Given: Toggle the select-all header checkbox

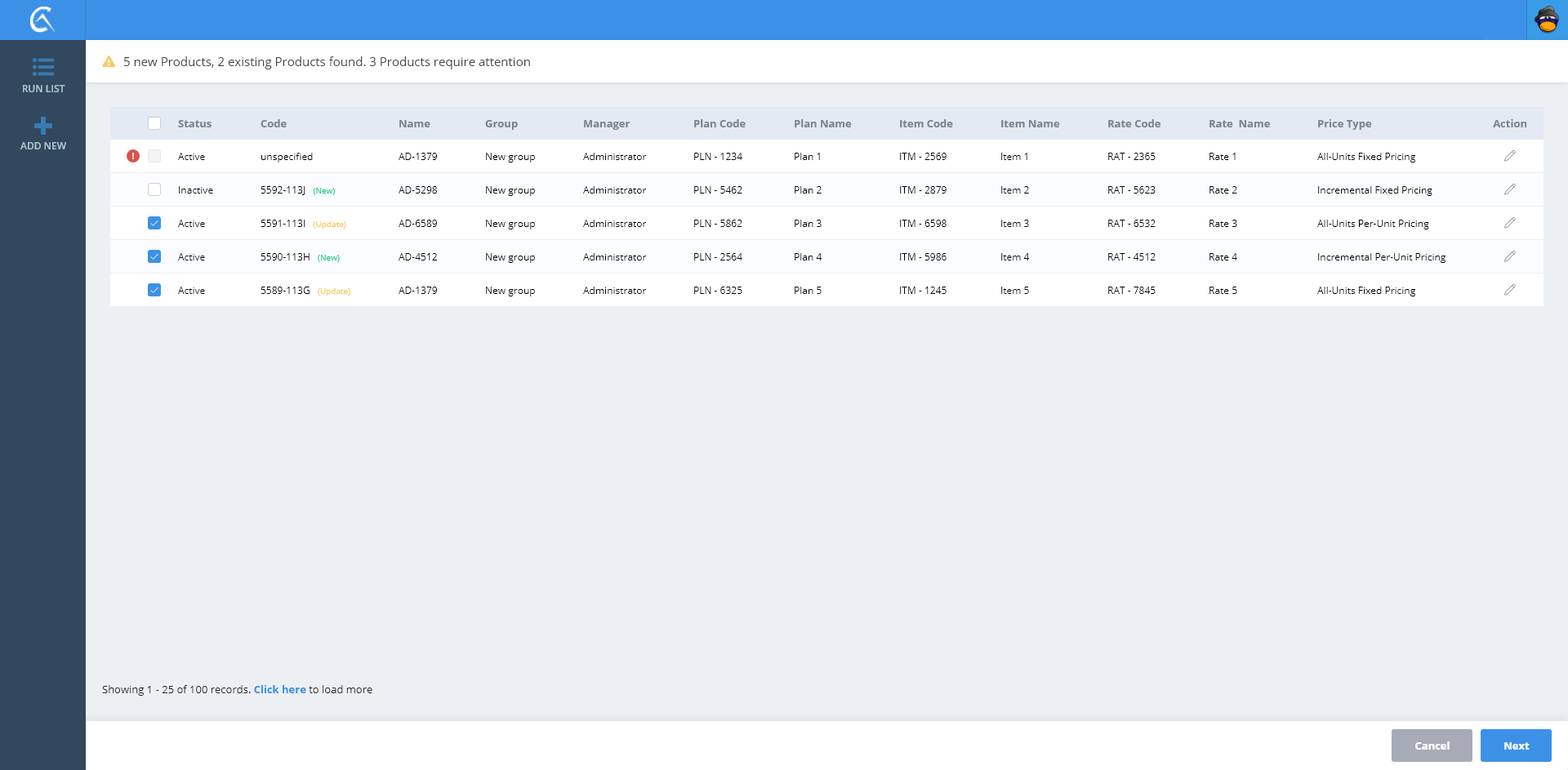Looking at the screenshot, I should [x=154, y=123].
